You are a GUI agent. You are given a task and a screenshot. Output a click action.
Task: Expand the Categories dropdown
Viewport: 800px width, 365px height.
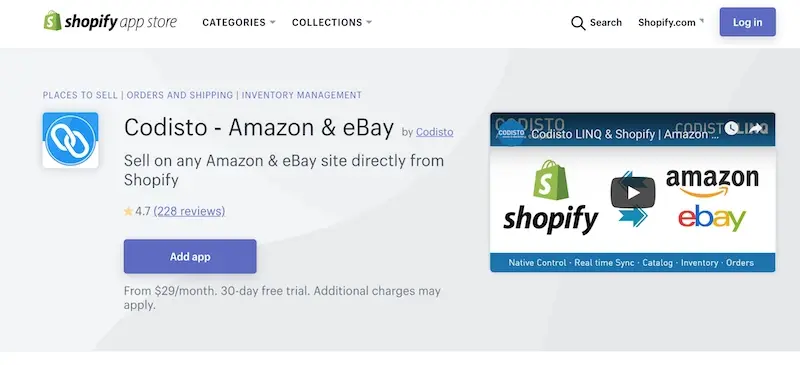pyautogui.click(x=239, y=22)
